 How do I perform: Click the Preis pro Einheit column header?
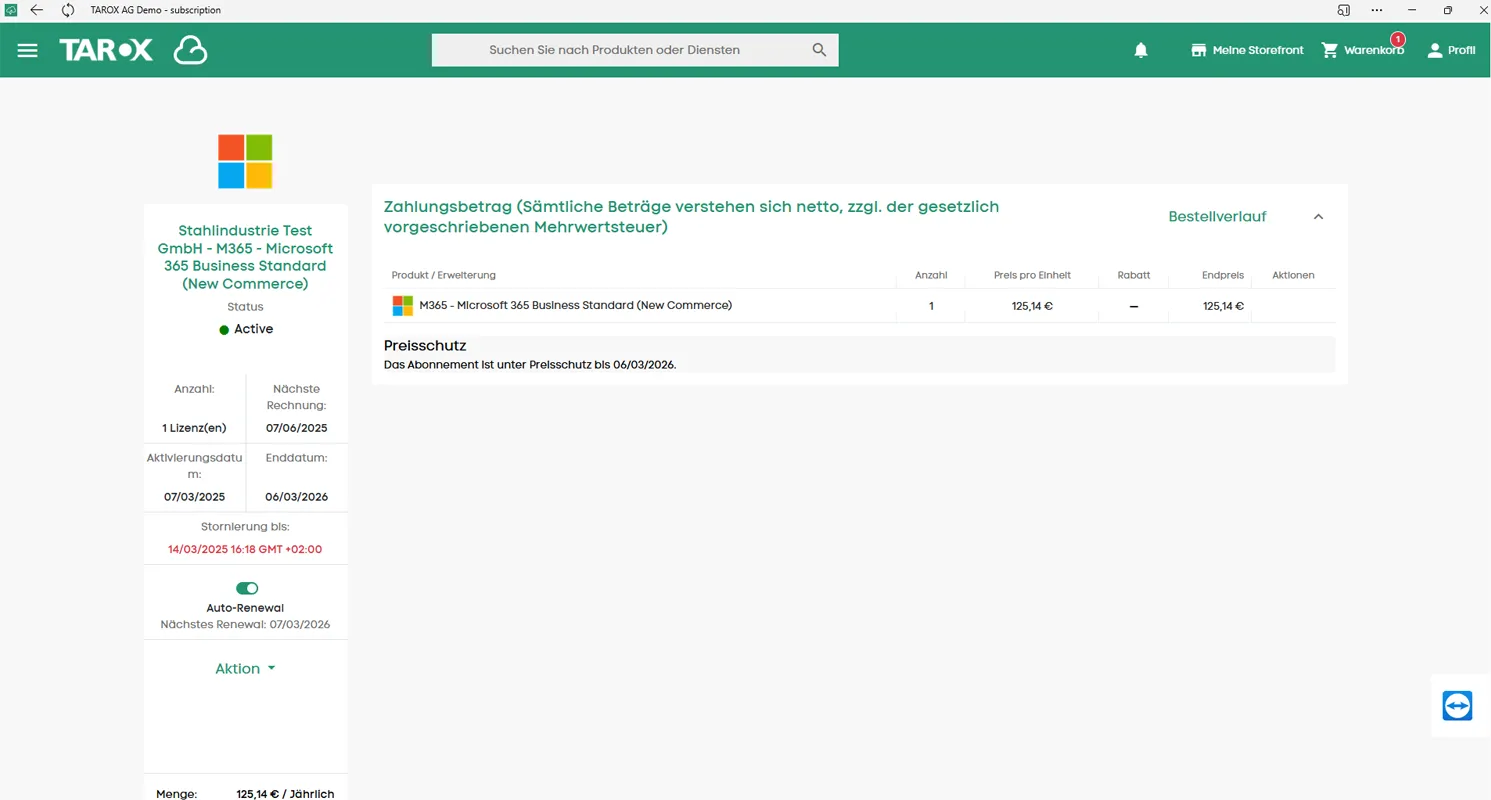click(1032, 275)
